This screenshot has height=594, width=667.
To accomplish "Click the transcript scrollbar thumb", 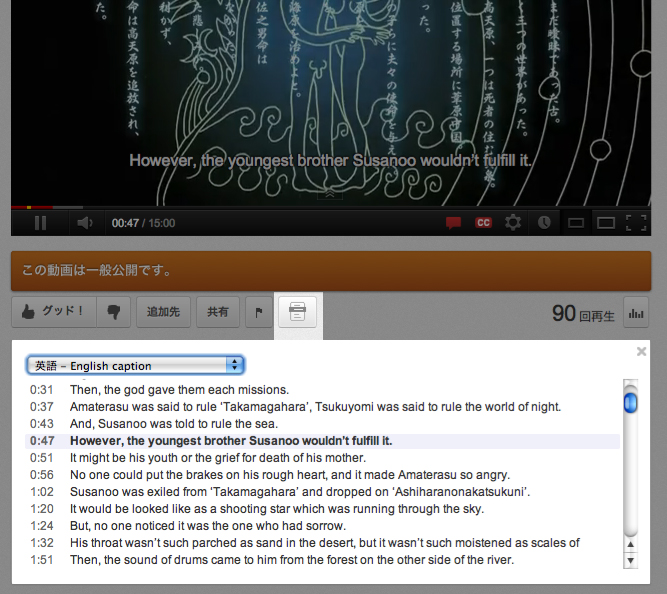I will coord(630,403).
